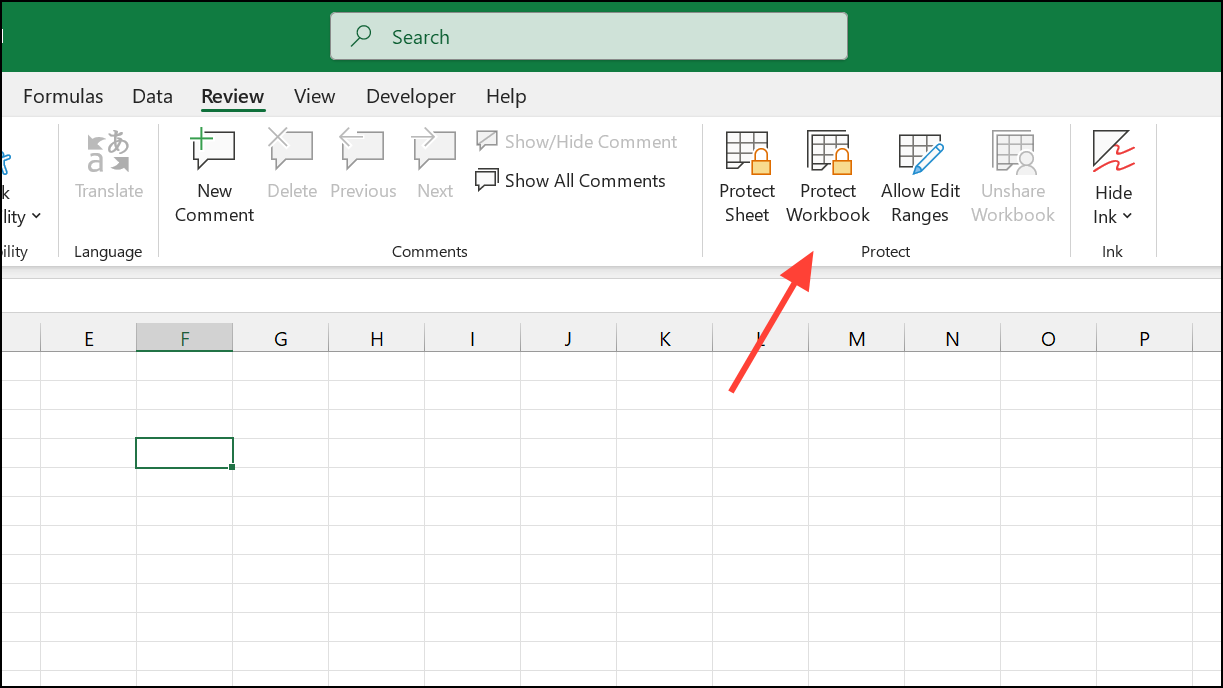Click the Search box
1223x688 pixels.
click(589, 37)
